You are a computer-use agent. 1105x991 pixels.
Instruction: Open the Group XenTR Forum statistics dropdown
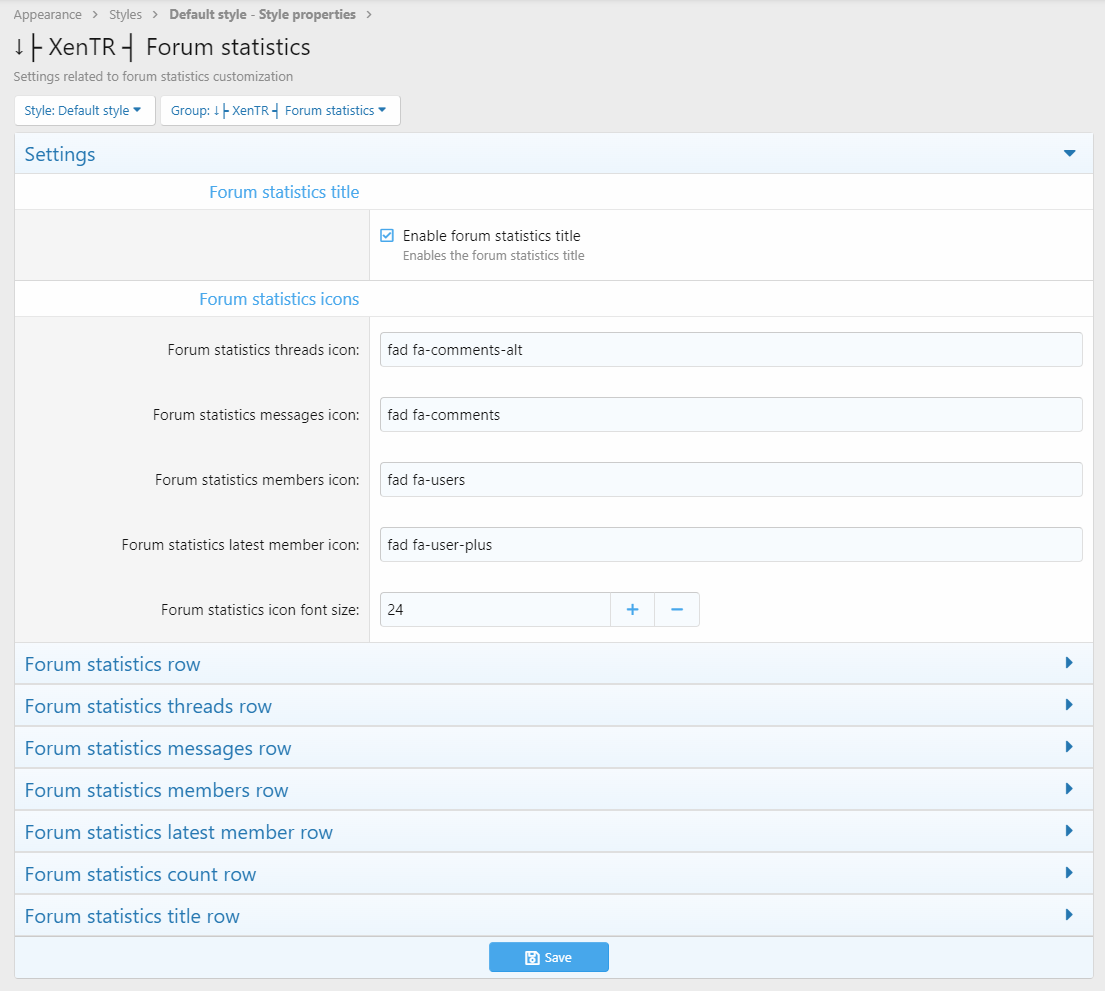click(279, 111)
